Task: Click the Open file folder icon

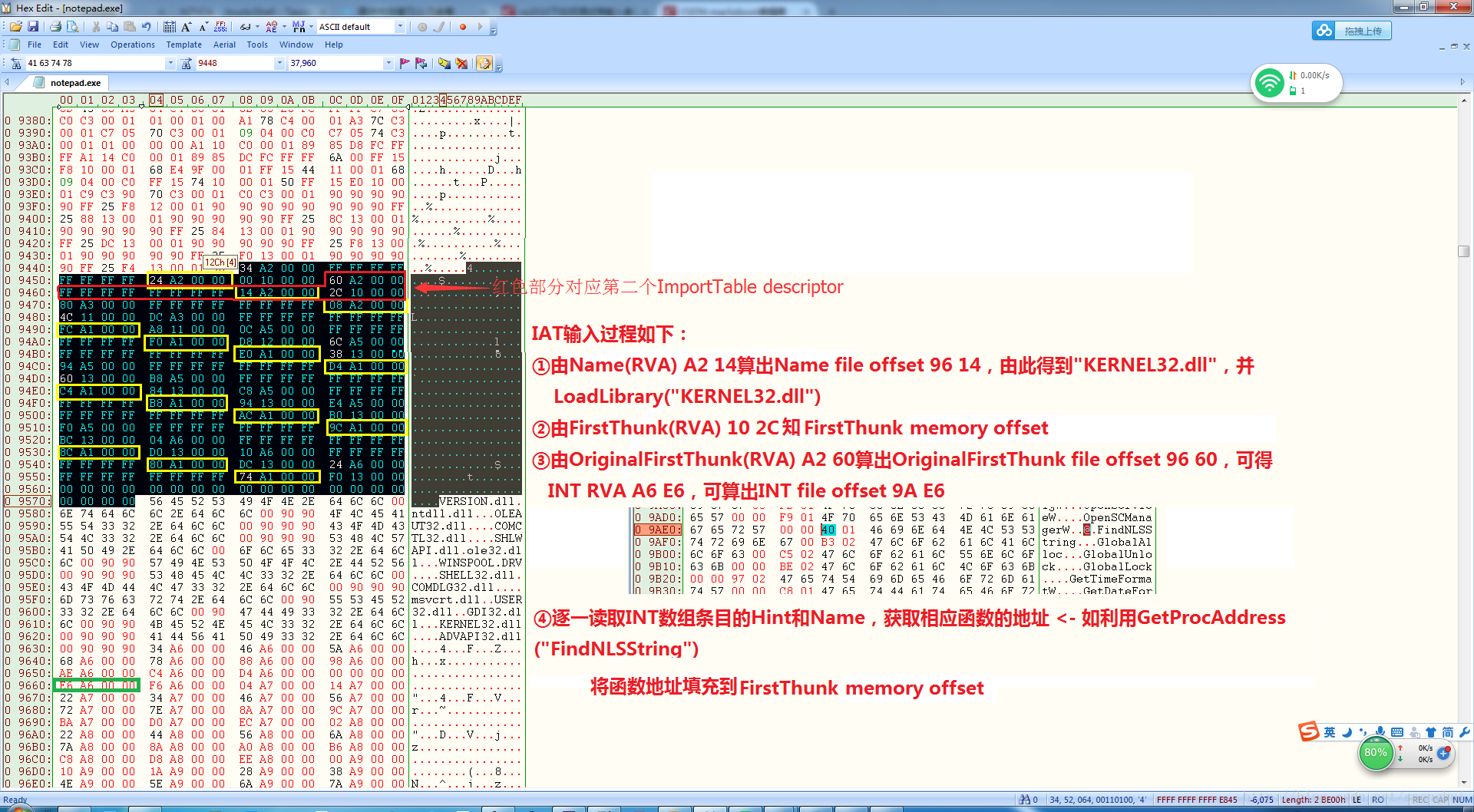Action: [x=15, y=27]
